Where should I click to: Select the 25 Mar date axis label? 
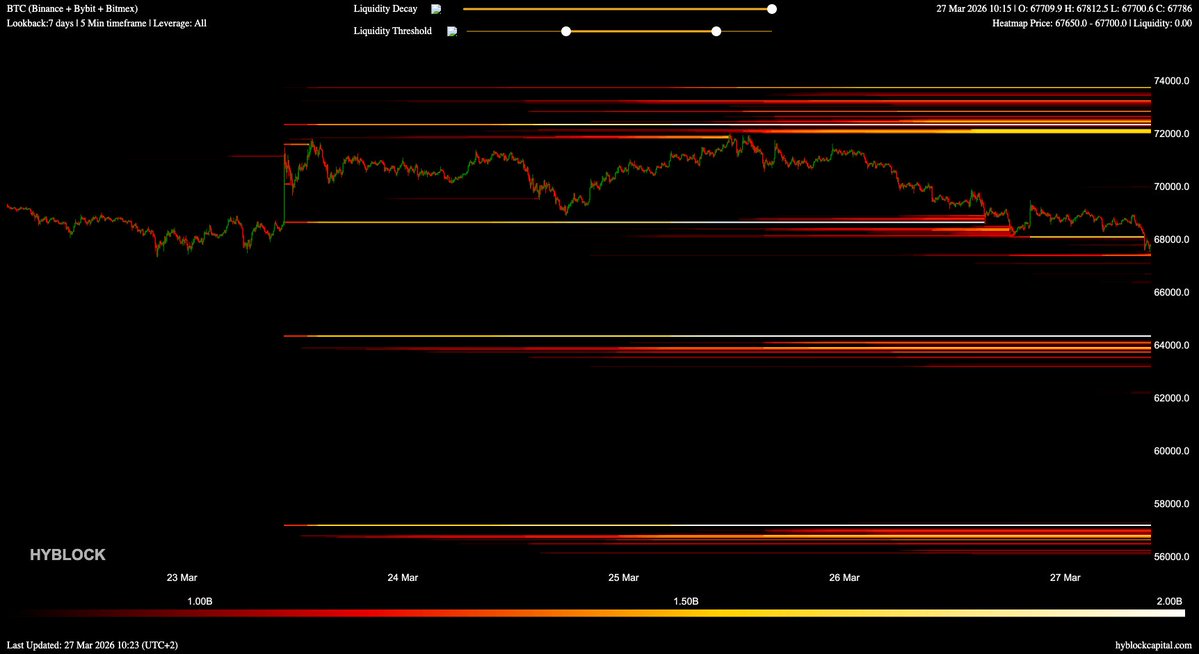pyautogui.click(x=622, y=577)
